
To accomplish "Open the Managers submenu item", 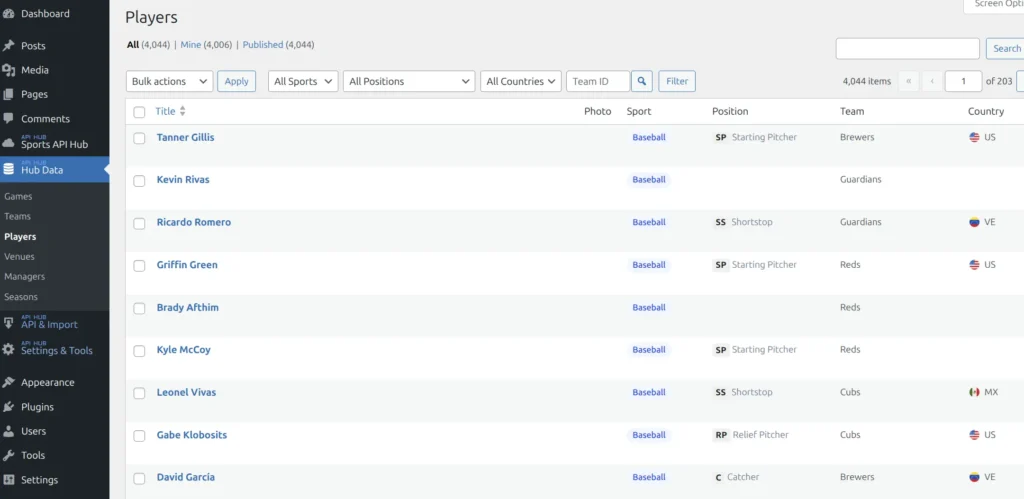I will [25, 276].
